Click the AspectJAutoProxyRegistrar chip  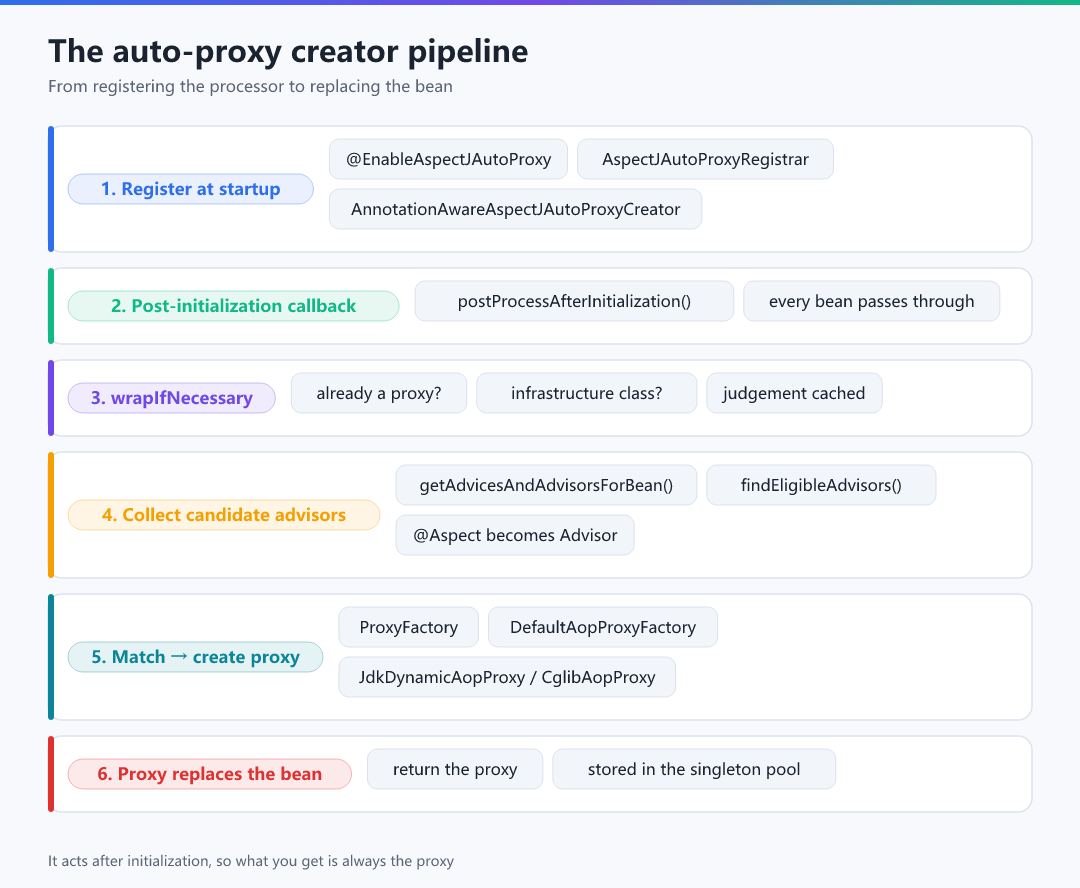point(705,159)
